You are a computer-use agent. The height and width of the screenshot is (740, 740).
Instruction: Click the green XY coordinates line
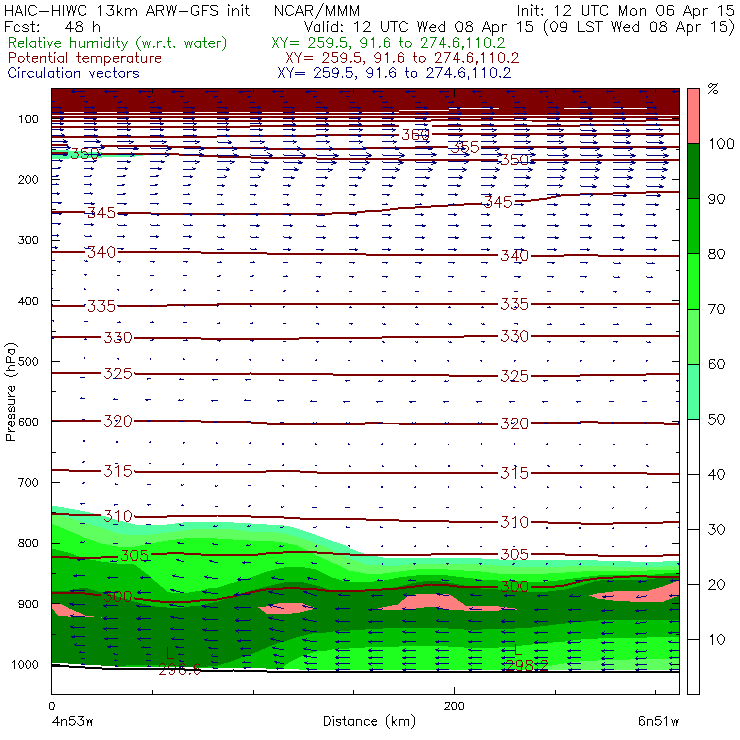click(x=388, y=43)
